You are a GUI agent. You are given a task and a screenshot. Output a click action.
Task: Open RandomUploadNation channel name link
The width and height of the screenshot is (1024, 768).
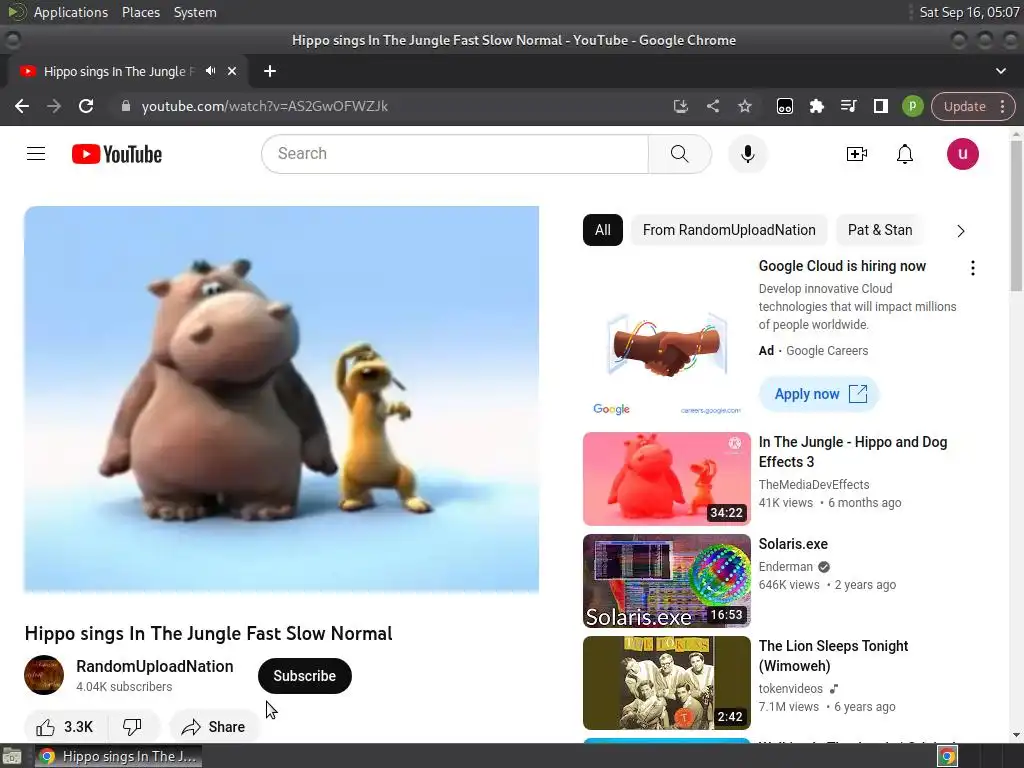tap(155, 666)
